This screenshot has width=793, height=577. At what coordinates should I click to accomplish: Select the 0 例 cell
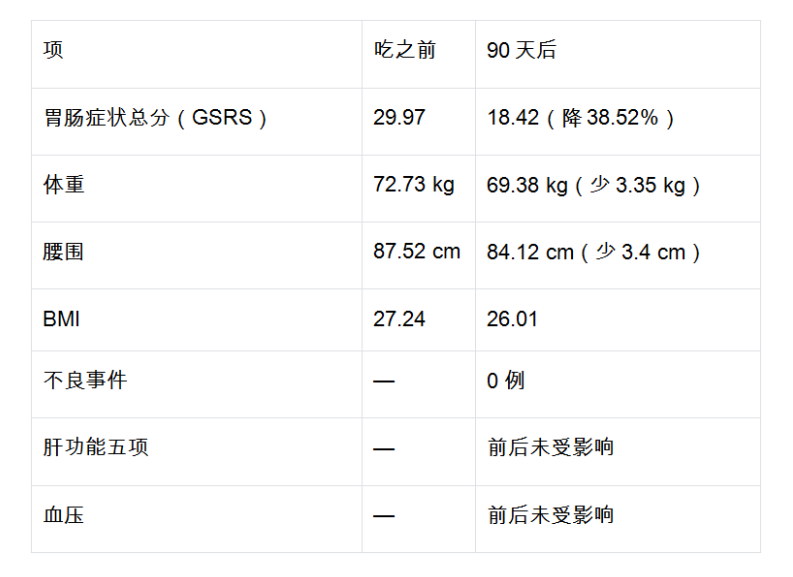click(x=618, y=384)
